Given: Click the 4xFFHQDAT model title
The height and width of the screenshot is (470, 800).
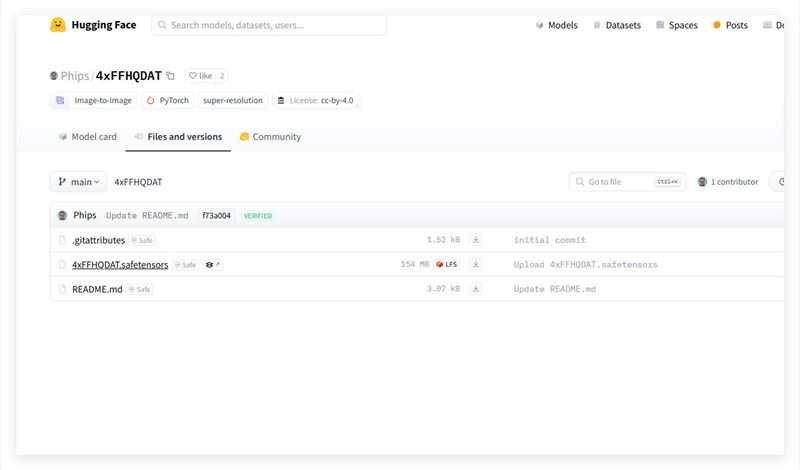Looking at the screenshot, I should pyautogui.click(x=129, y=76).
